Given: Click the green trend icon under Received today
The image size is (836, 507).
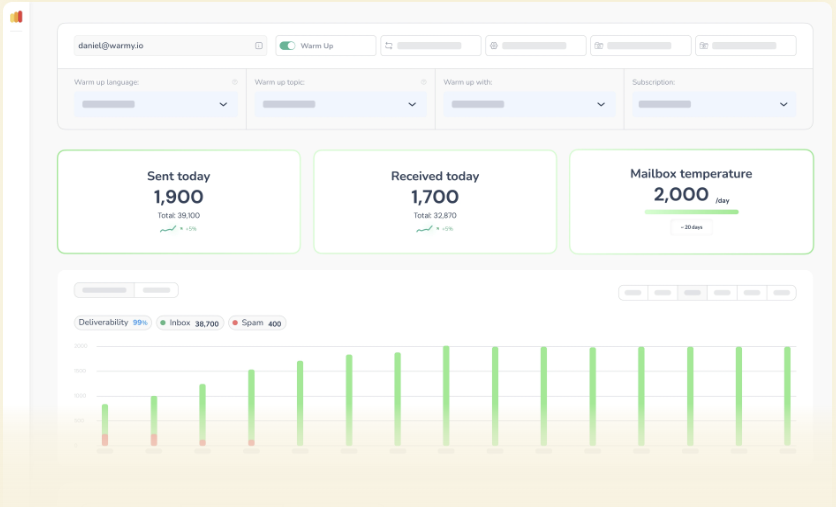Looking at the screenshot, I should click(424, 229).
